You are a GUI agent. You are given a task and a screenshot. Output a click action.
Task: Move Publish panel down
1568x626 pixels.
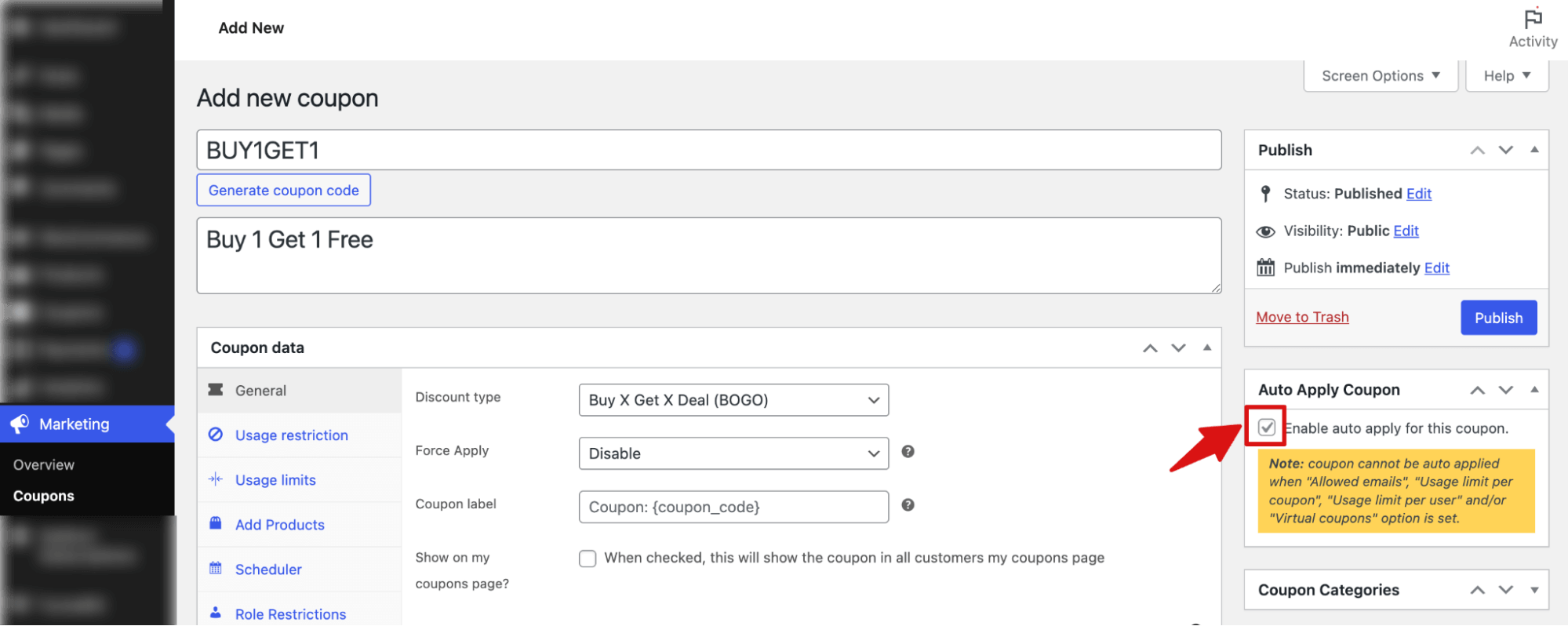tap(1506, 150)
